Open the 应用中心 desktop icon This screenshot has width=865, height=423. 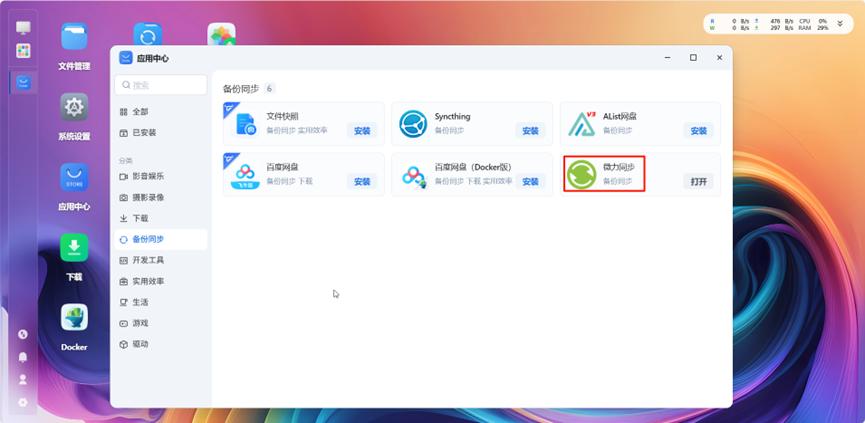click(74, 178)
